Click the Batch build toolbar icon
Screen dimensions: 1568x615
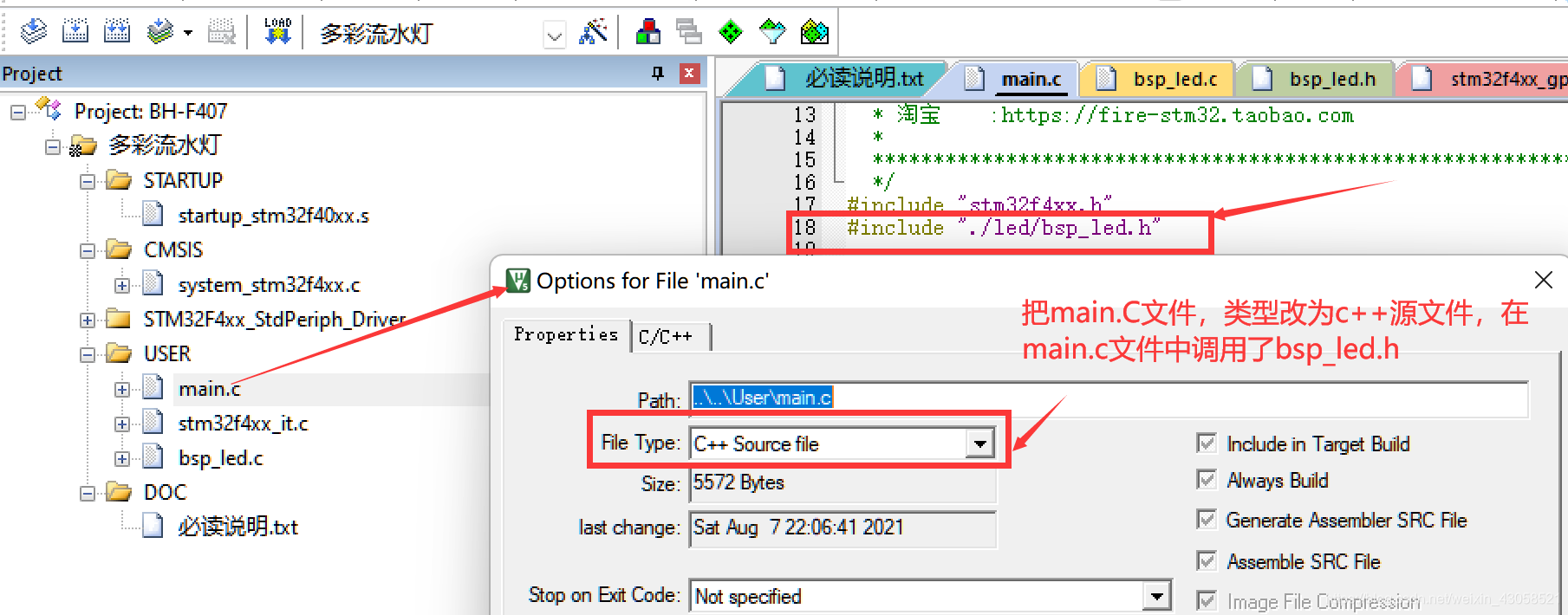(x=160, y=32)
